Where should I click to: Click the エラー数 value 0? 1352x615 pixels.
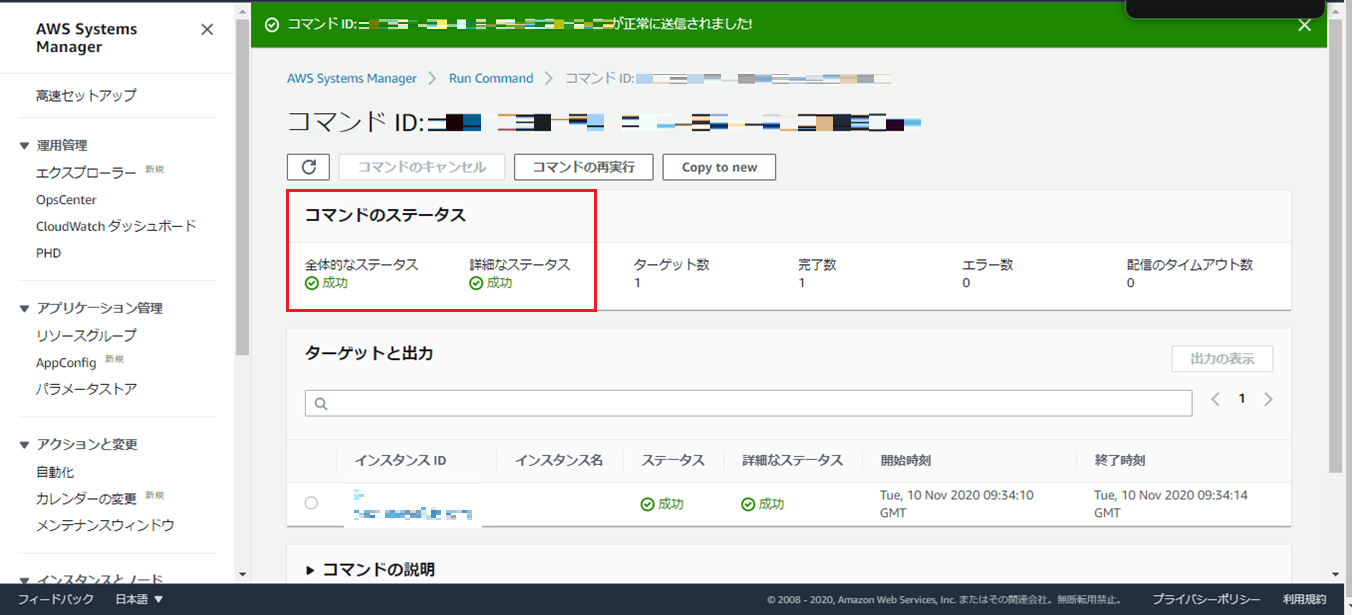(966, 283)
